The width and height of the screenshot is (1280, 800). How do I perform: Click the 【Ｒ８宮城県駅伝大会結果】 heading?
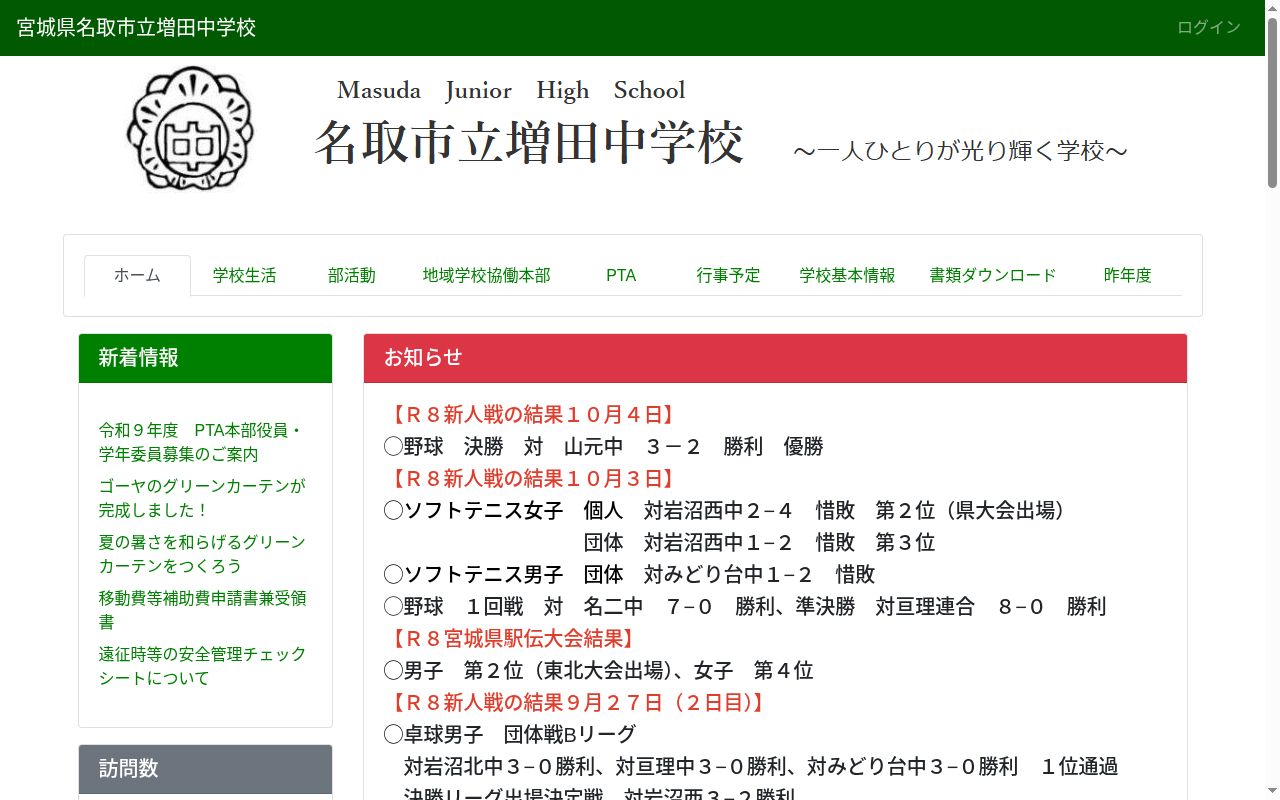pos(513,638)
